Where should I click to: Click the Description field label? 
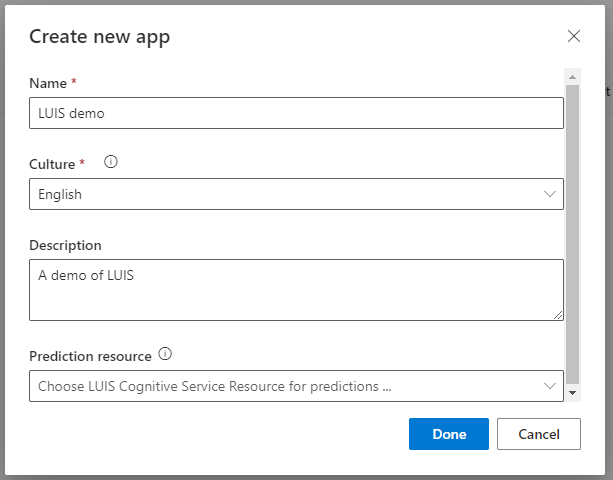pos(65,245)
